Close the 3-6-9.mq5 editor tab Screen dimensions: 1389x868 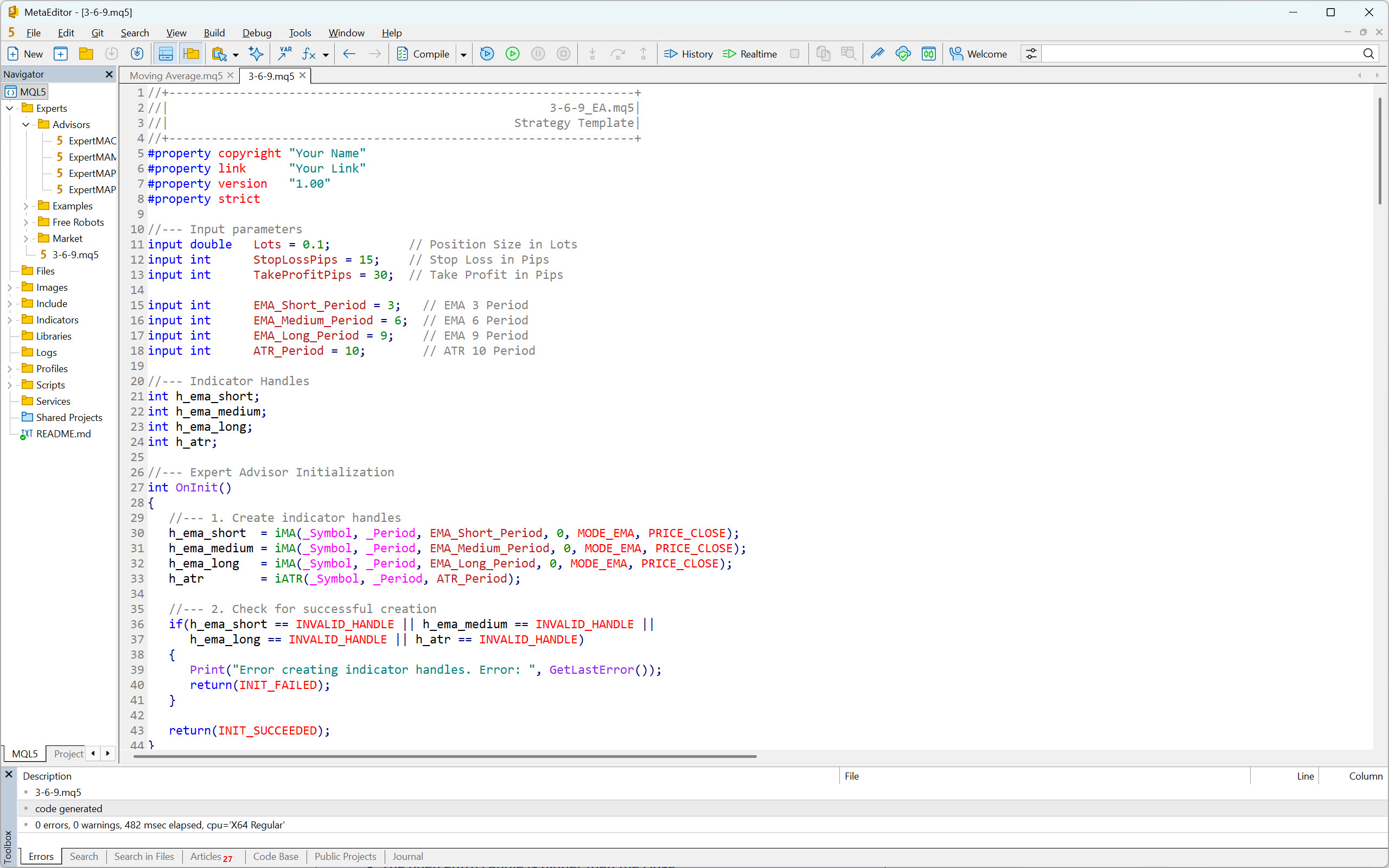click(x=302, y=75)
